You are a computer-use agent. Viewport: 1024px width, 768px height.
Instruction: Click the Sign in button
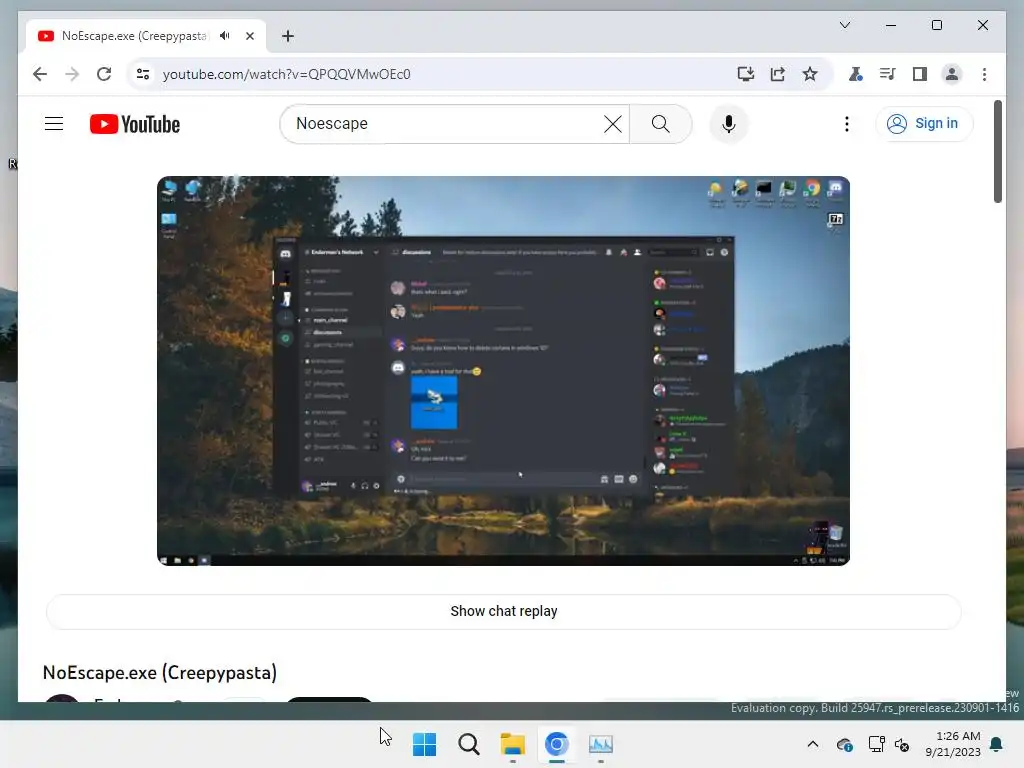point(924,123)
